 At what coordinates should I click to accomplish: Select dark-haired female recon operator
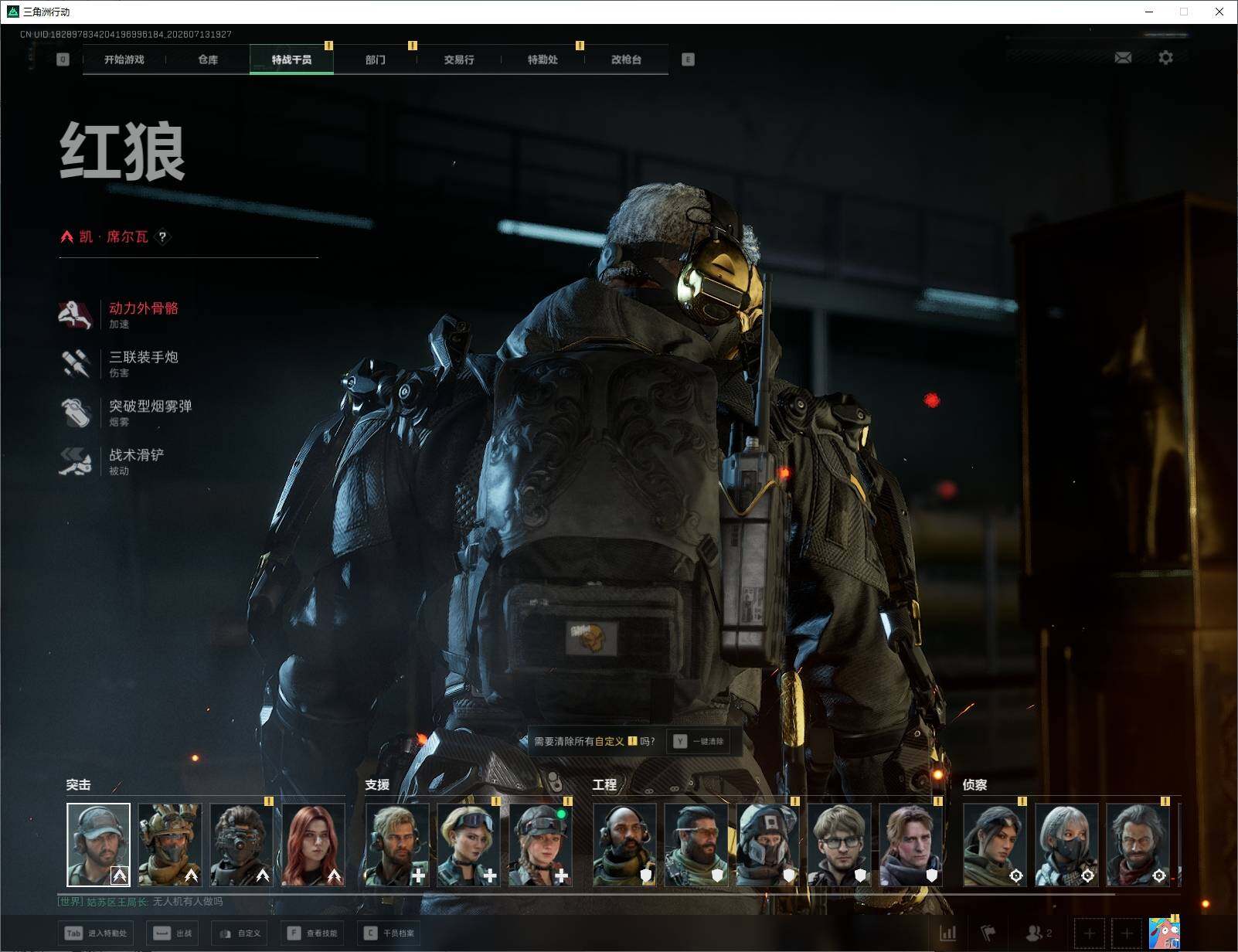[x=995, y=845]
